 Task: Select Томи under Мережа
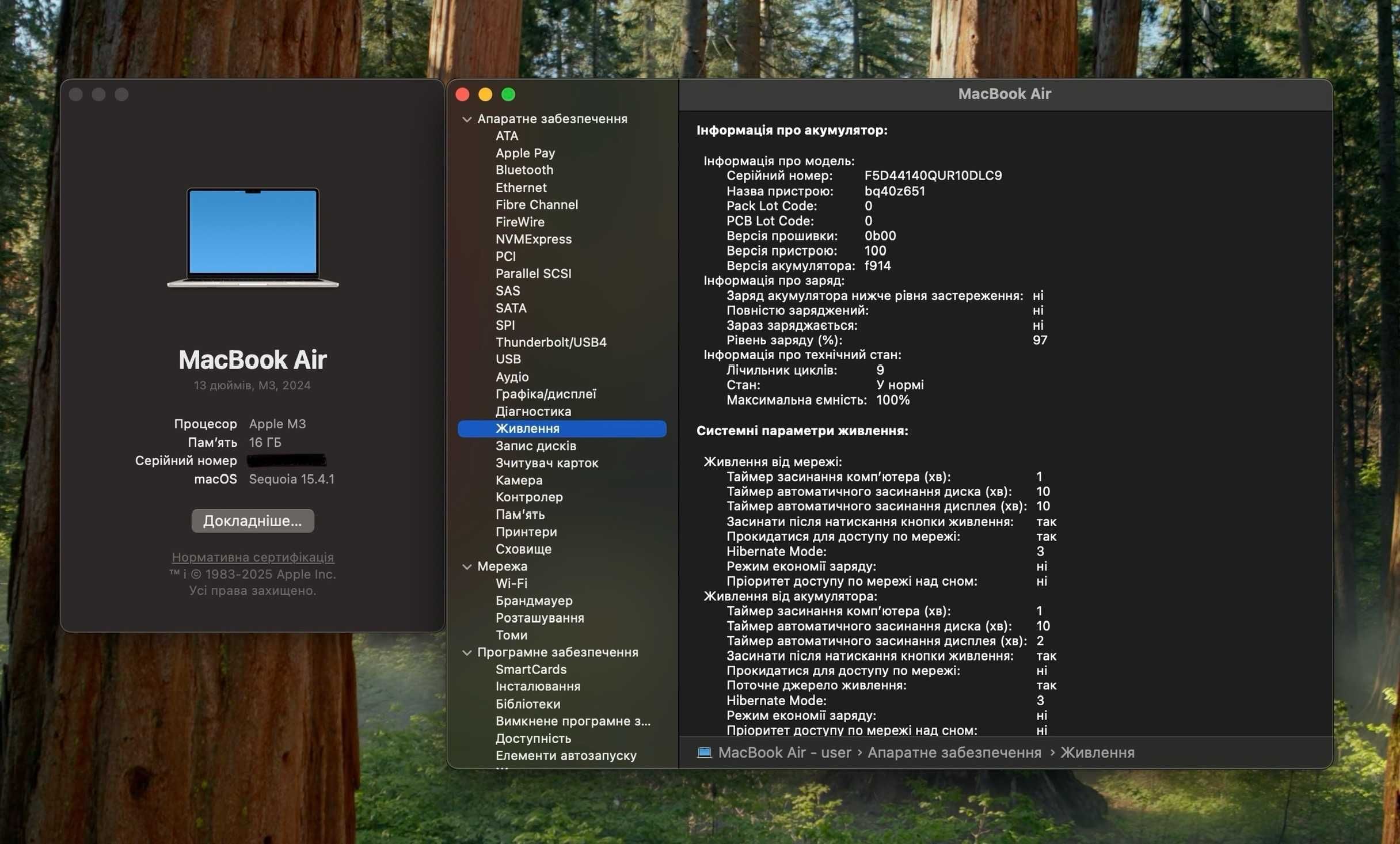pyautogui.click(x=511, y=635)
